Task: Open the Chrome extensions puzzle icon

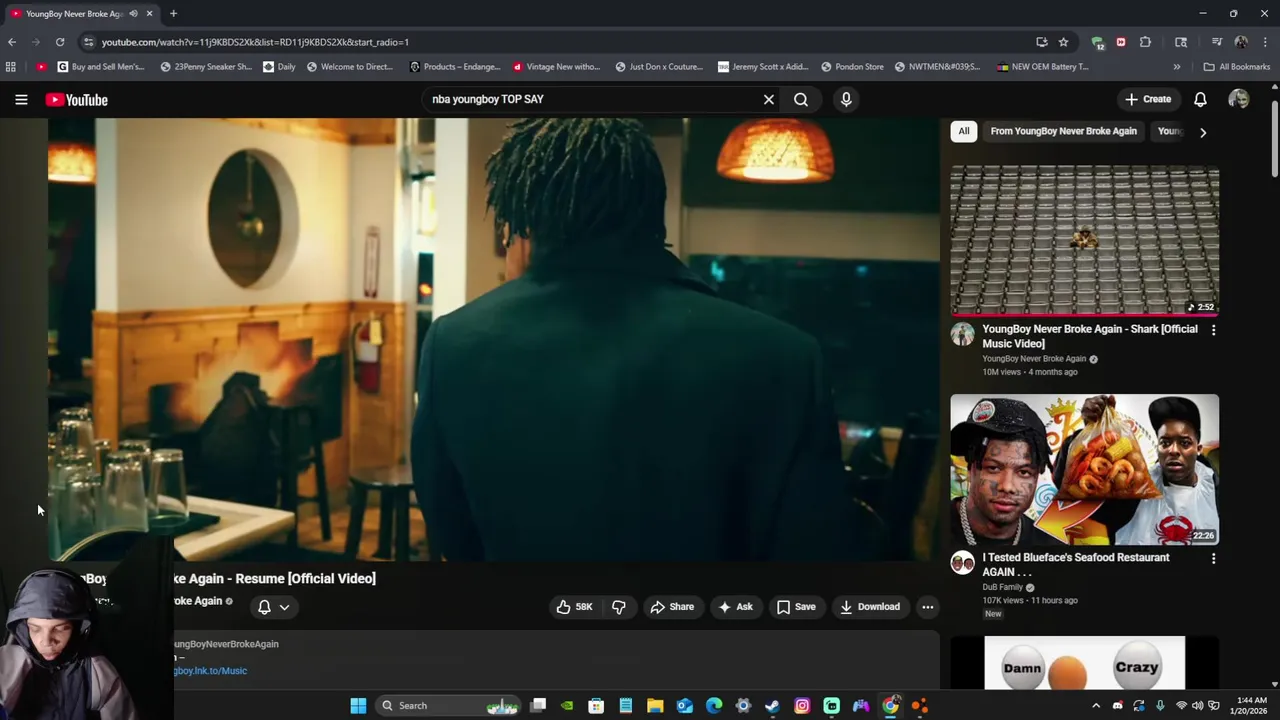Action: tap(1145, 42)
